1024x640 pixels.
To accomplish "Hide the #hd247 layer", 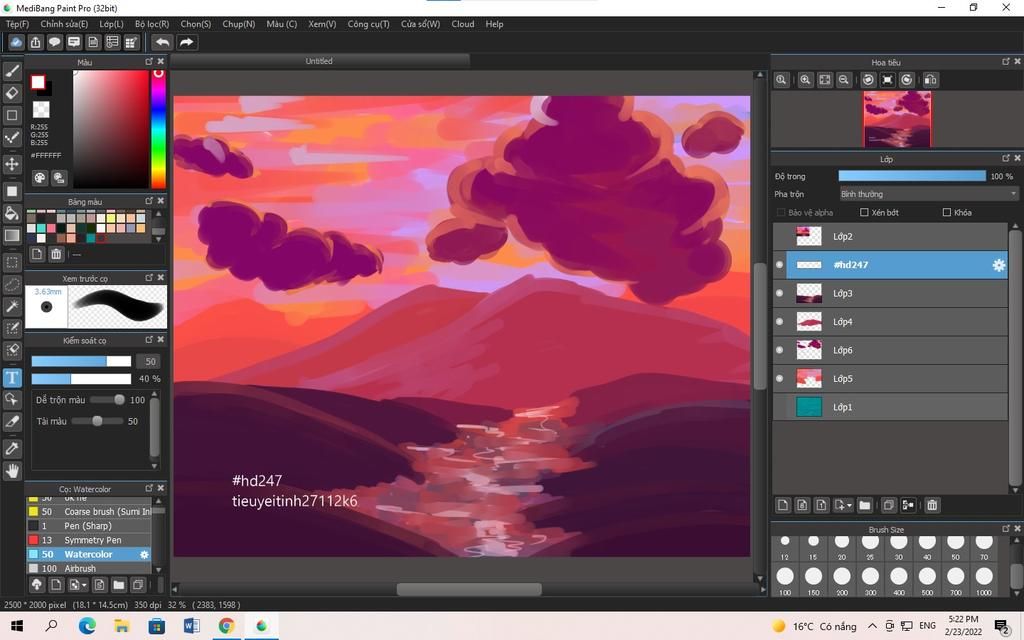I will pos(779,265).
